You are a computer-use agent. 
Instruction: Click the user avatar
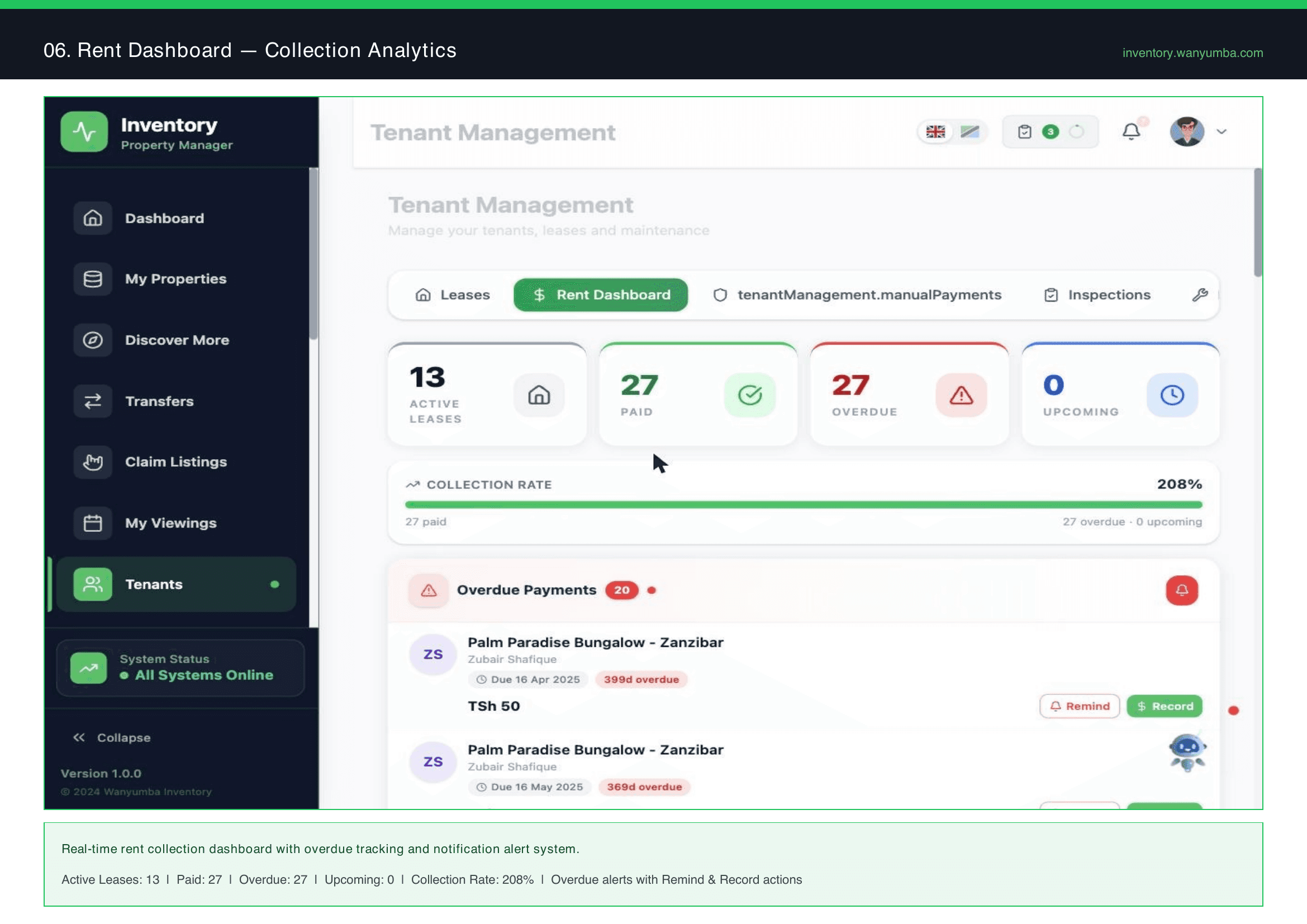pyautogui.click(x=1187, y=132)
